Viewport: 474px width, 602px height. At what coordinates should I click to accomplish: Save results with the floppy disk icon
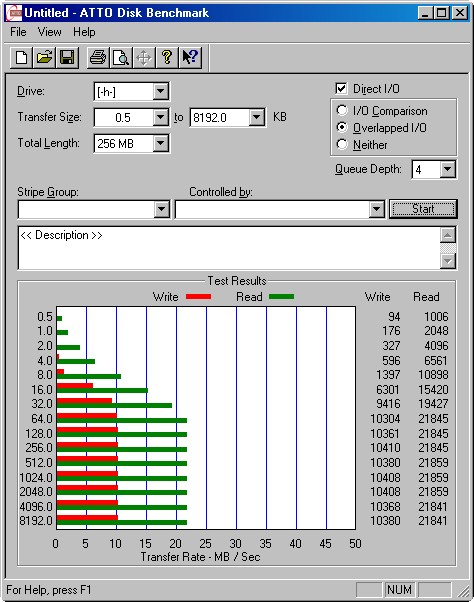(67, 58)
